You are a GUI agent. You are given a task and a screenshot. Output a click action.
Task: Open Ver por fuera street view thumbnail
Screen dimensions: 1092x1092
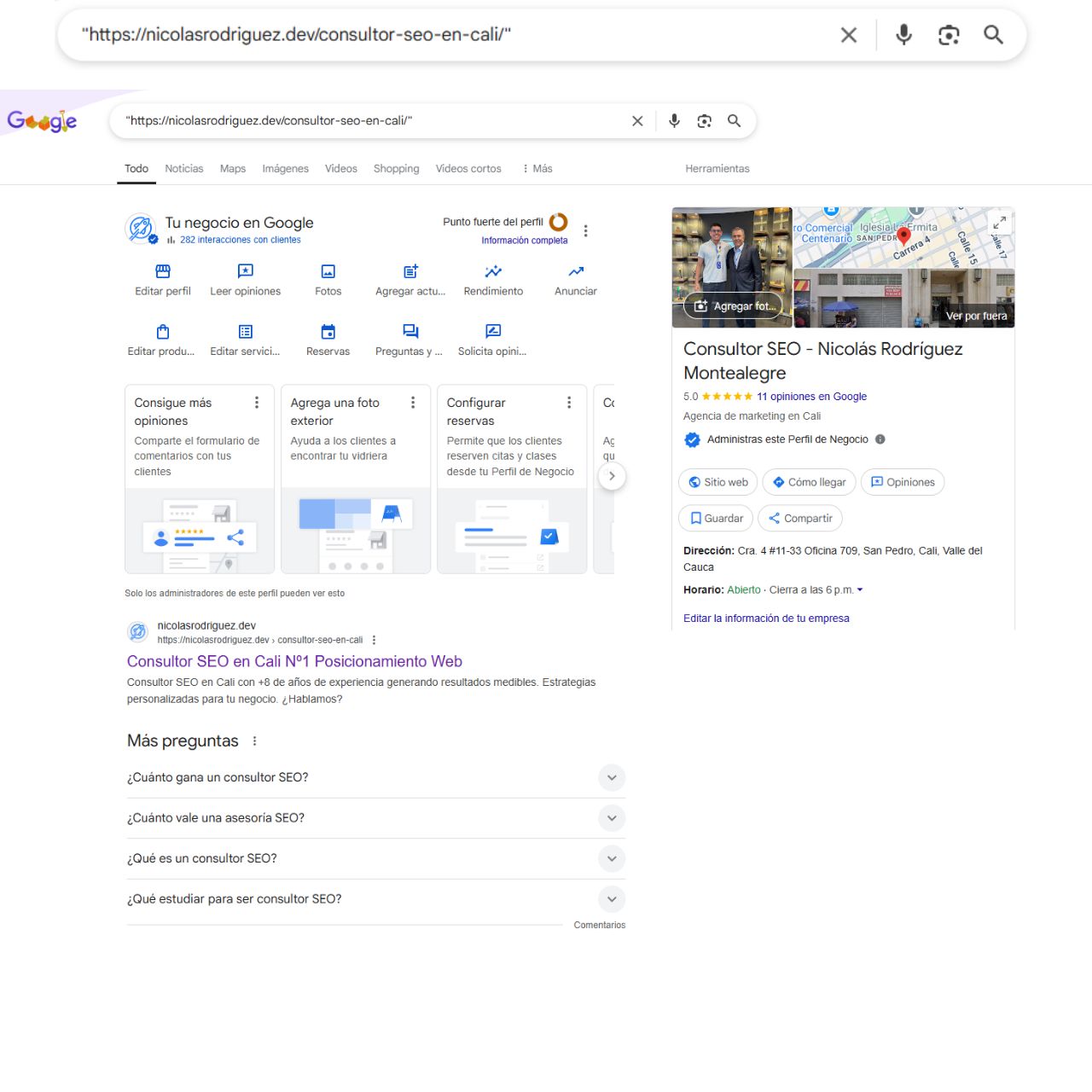[x=904, y=299]
